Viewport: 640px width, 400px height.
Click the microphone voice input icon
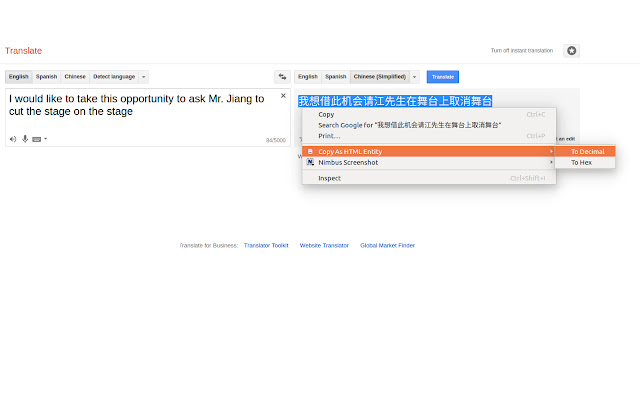(x=25, y=139)
